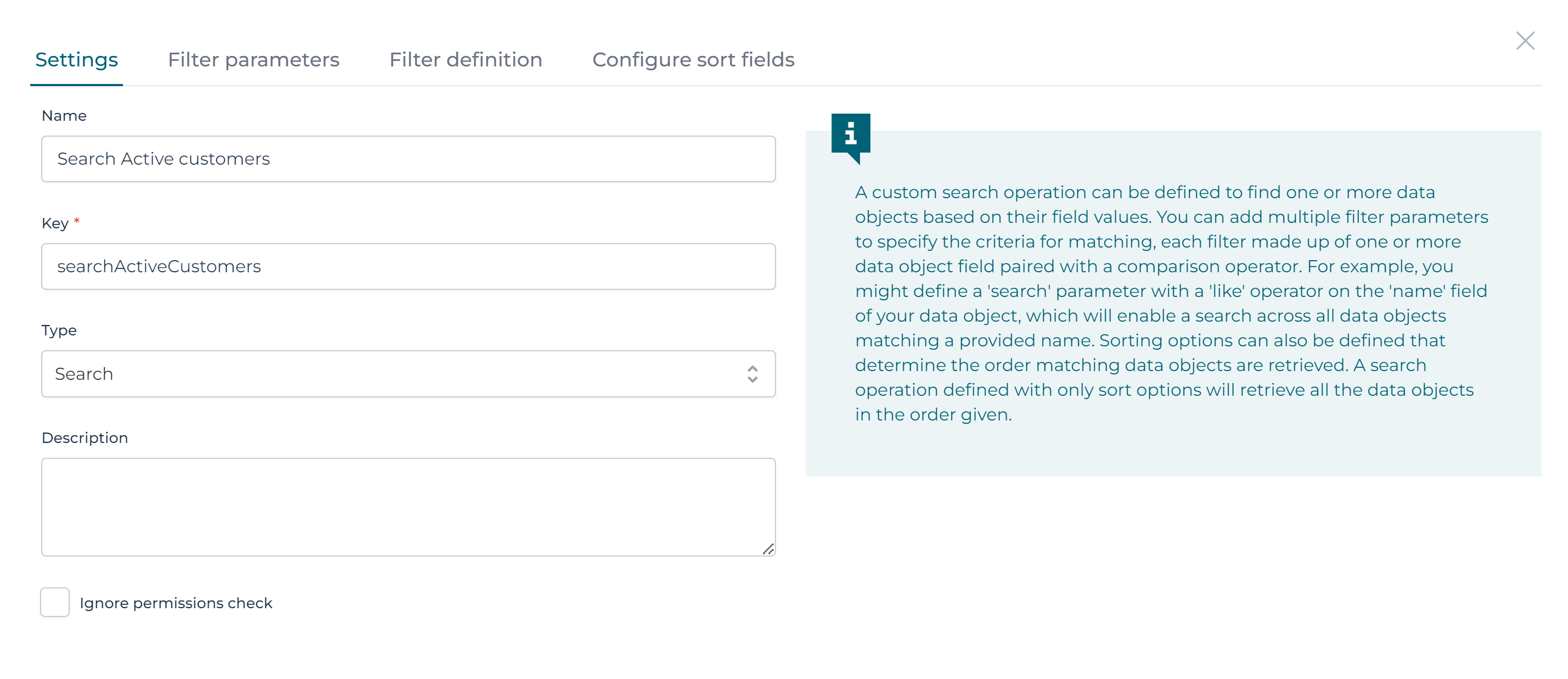Click the close X icon at top right

click(x=1526, y=41)
